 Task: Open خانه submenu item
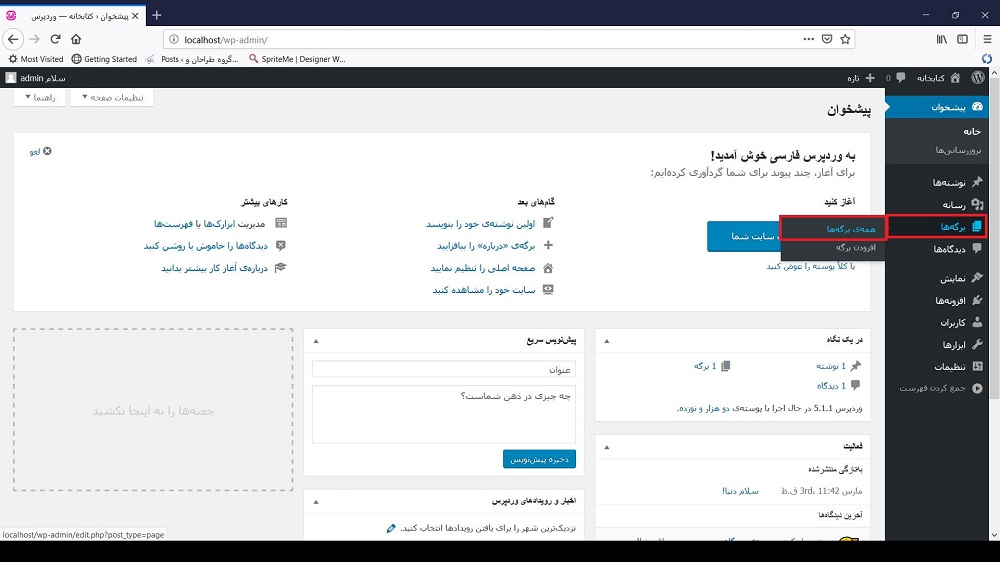[x=972, y=131]
